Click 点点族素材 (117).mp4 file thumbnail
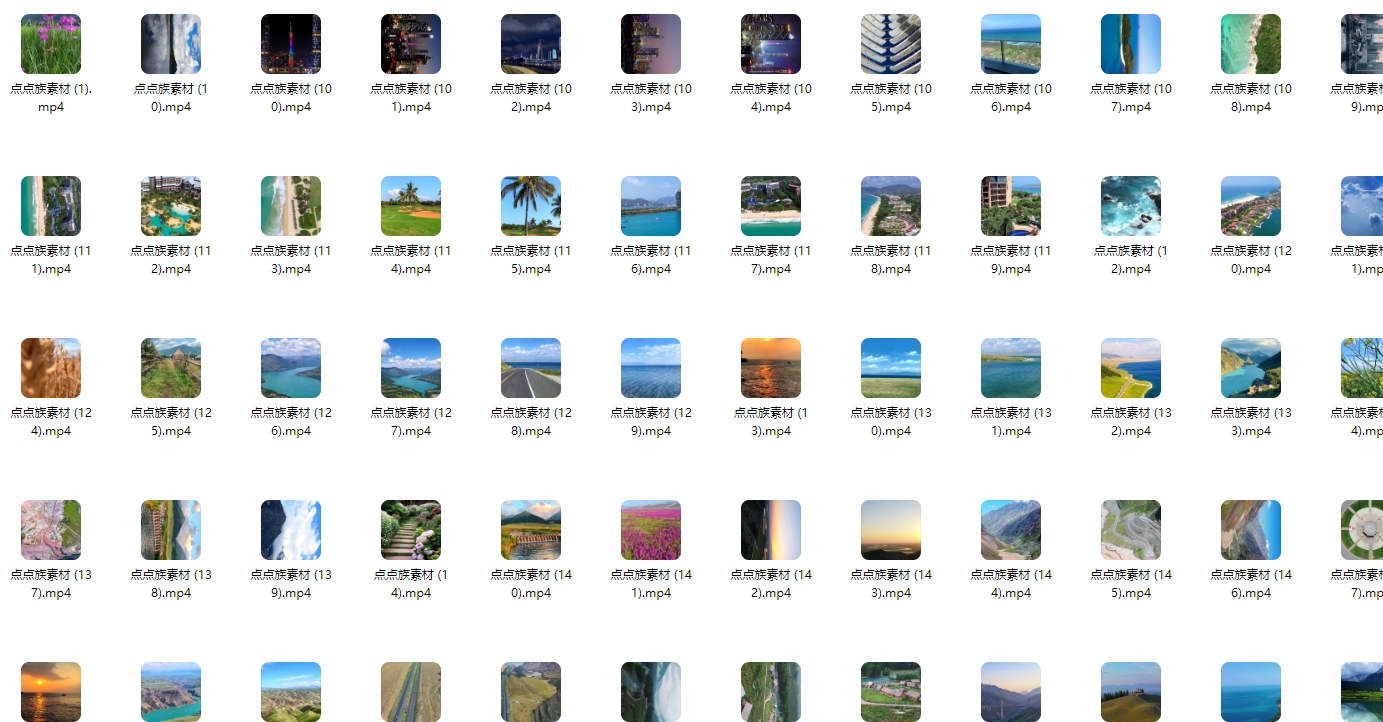This screenshot has width=1383, height=722. coord(771,206)
